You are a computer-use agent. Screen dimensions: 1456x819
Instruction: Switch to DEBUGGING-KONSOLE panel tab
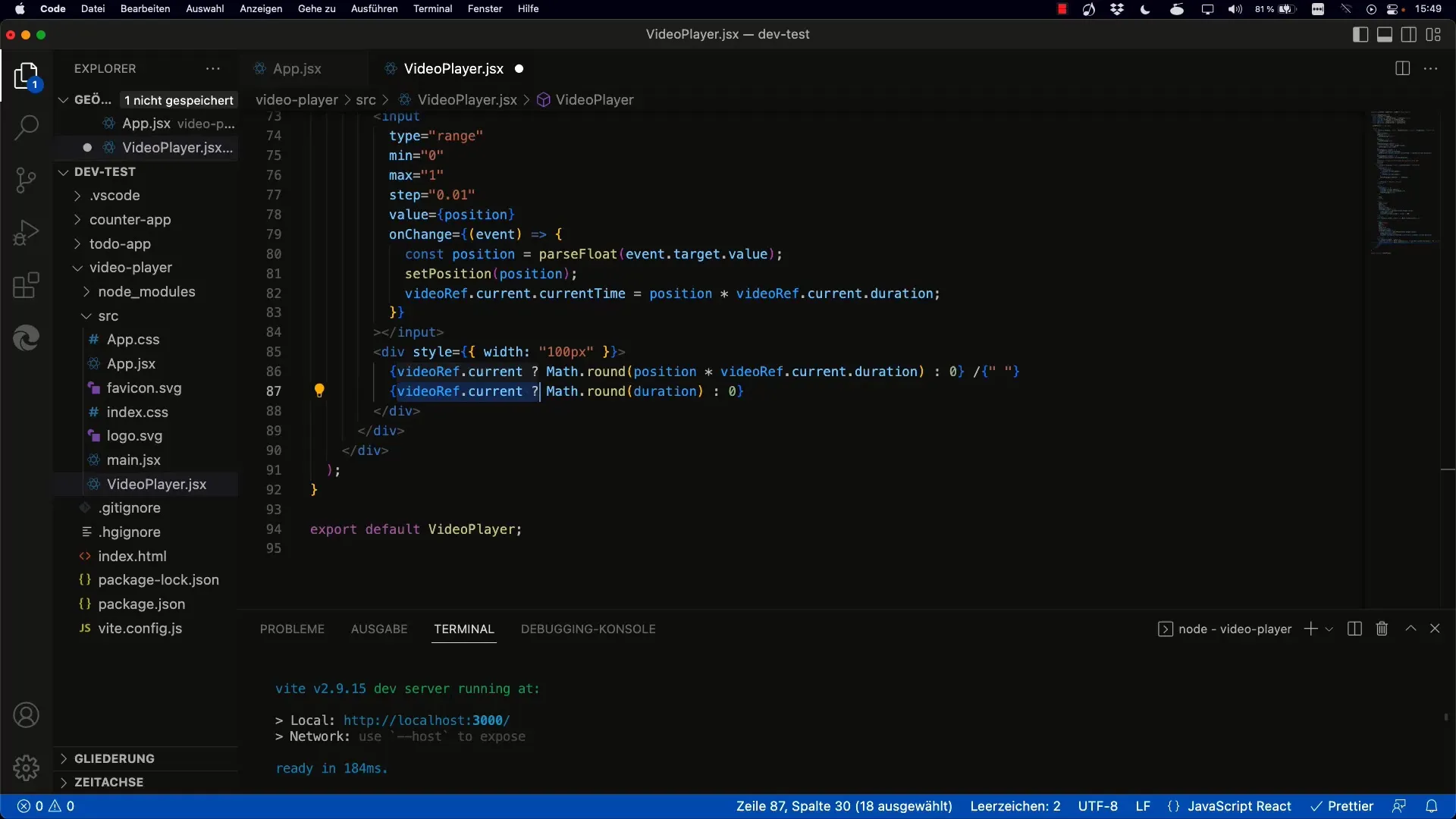[588, 629]
